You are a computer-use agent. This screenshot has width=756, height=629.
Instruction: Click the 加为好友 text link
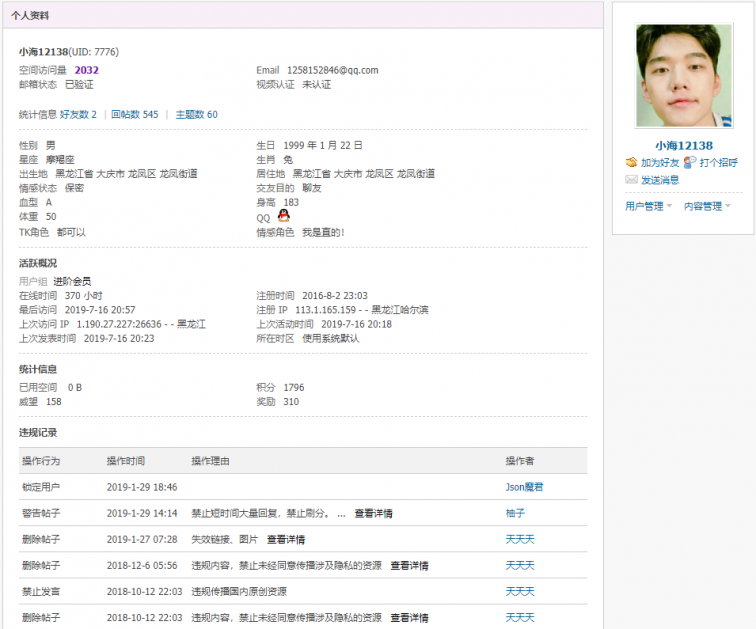click(x=660, y=162)
